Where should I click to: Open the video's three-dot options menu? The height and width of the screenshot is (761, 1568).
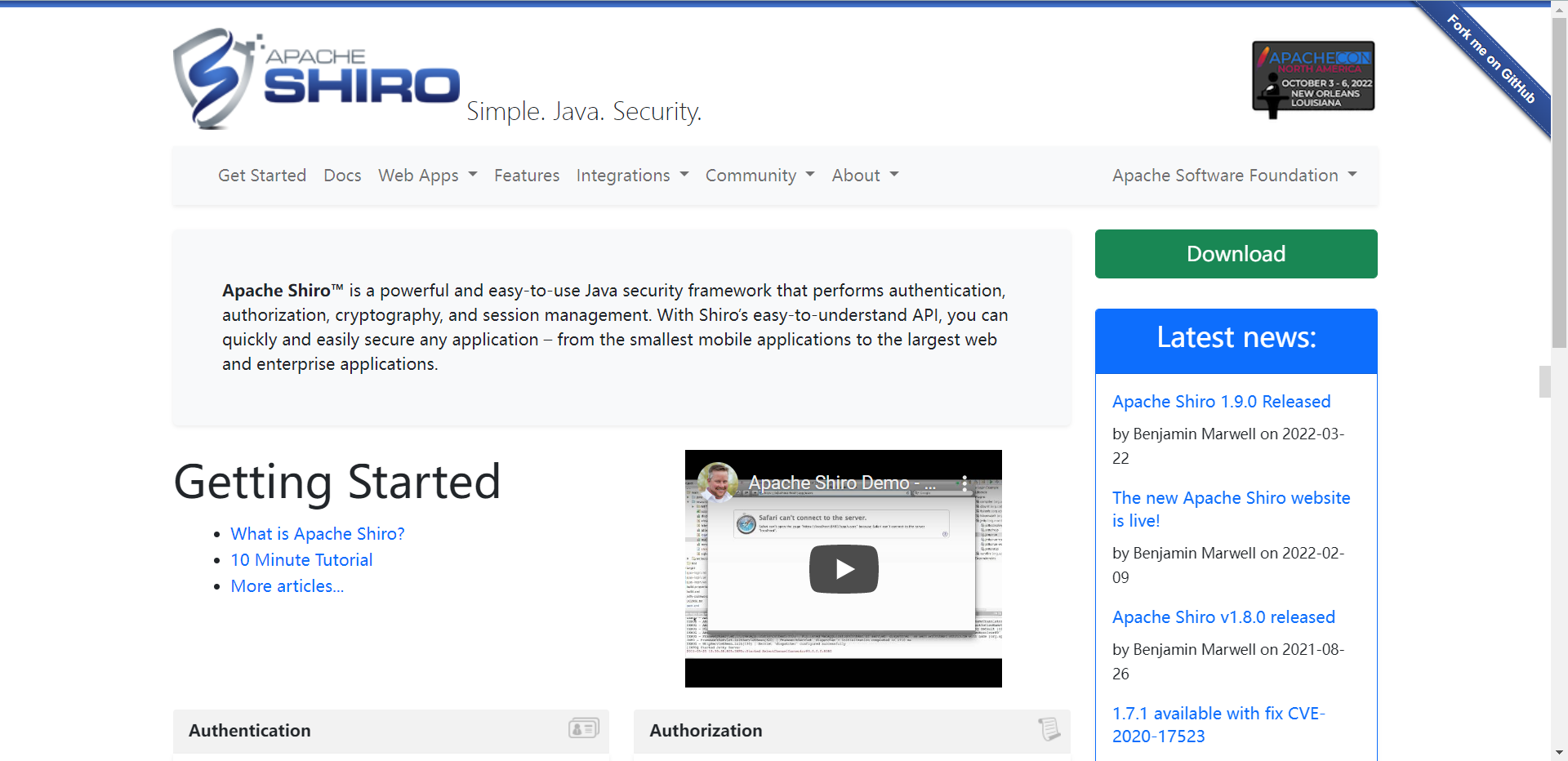[964, 483]
